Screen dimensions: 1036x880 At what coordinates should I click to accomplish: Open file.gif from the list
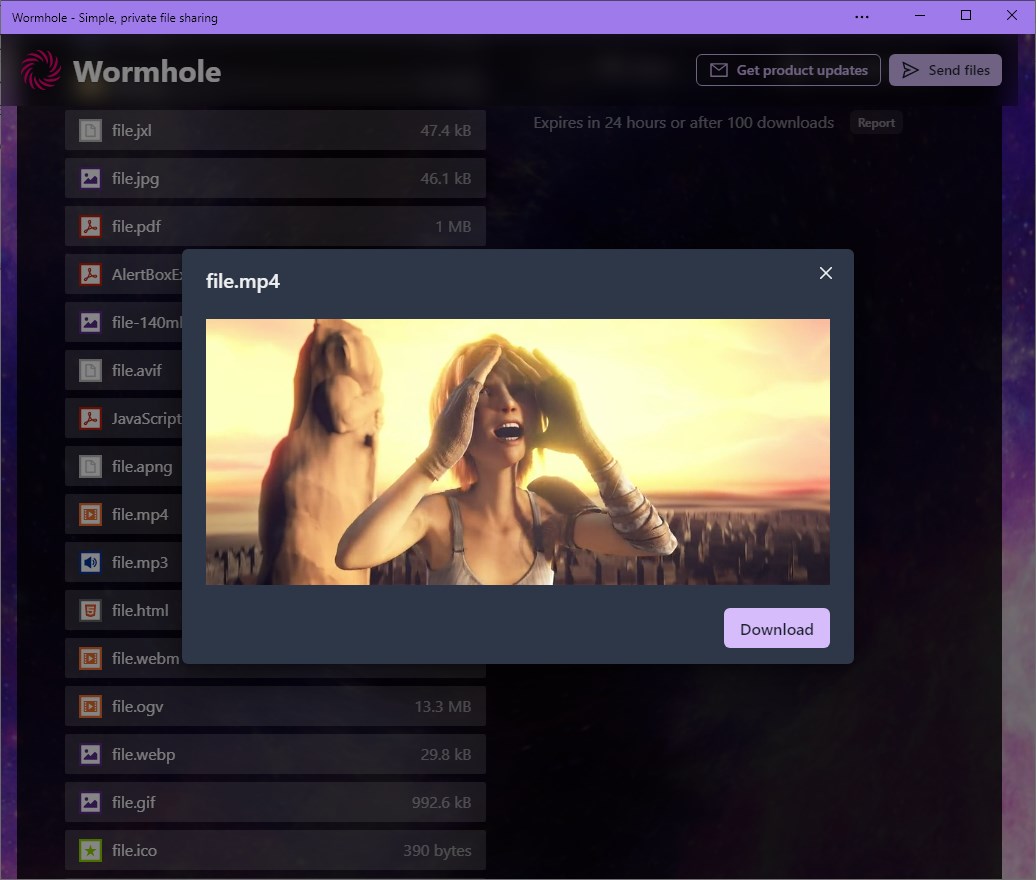click(276, 802)
